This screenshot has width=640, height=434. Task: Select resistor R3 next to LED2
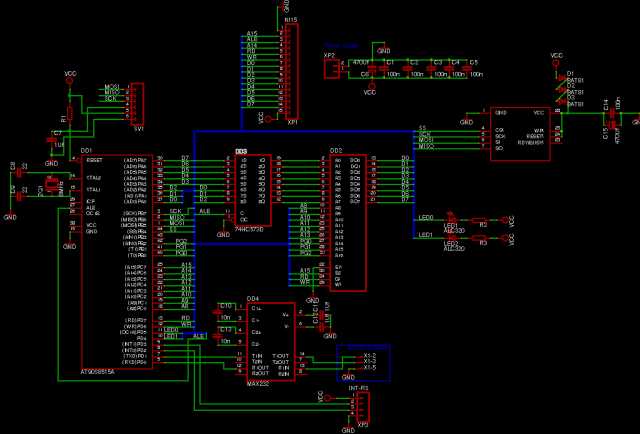coord(480,238)
